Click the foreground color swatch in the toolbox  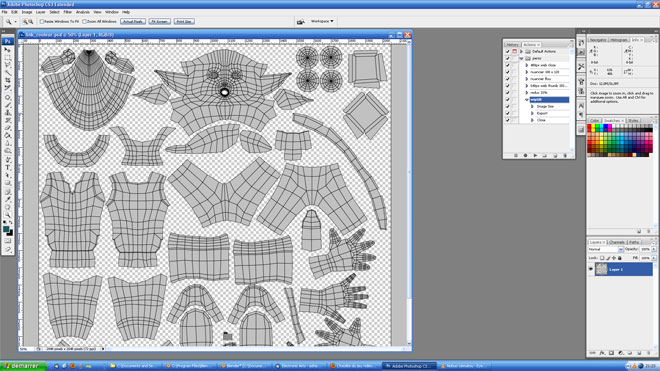(x=6, y=230)
